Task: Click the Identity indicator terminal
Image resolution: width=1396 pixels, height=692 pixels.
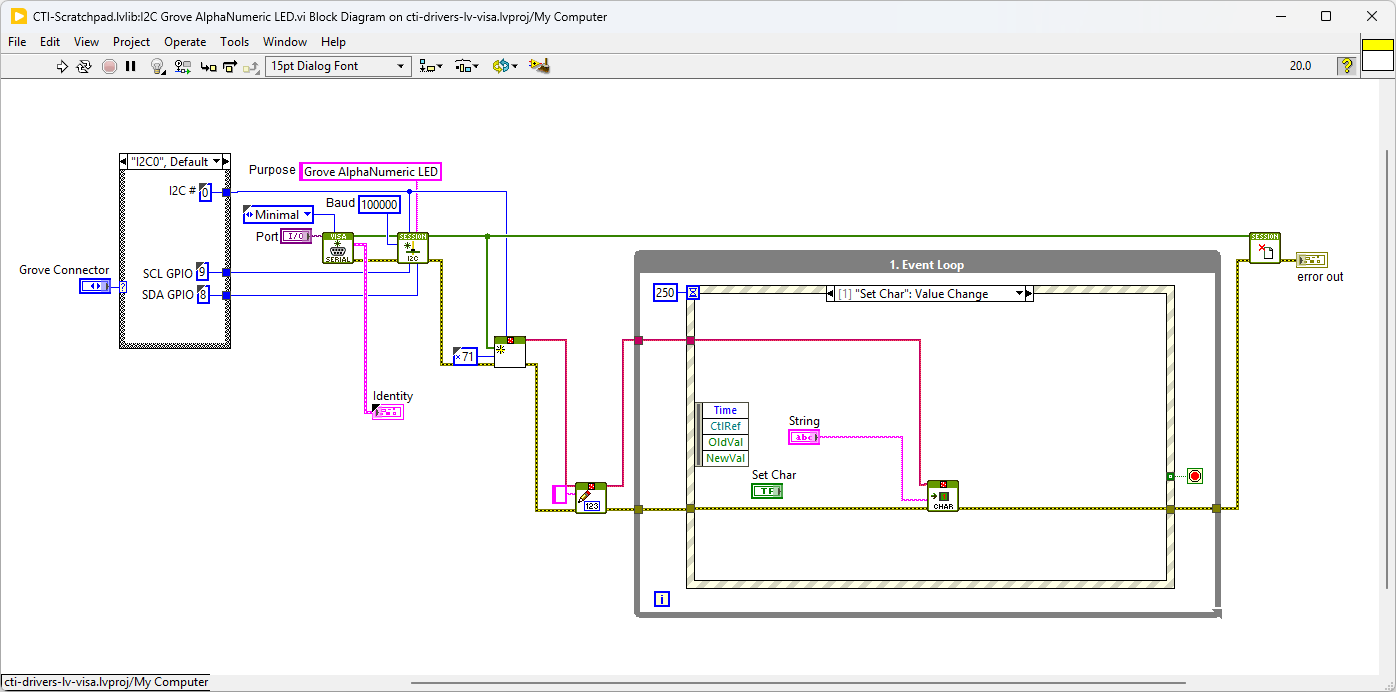Action: [386, 411]
